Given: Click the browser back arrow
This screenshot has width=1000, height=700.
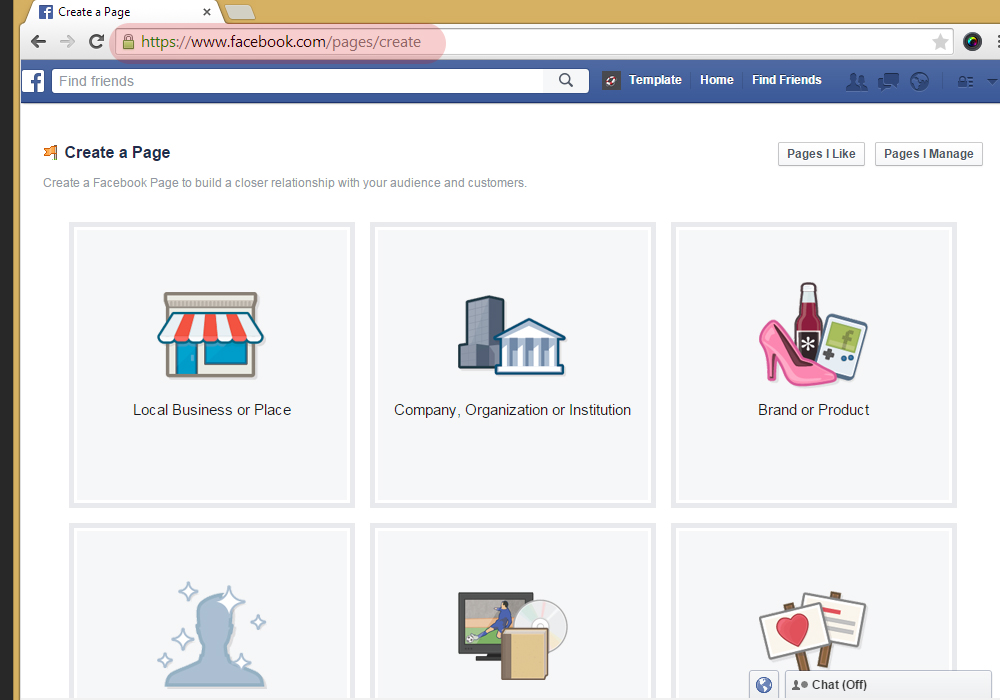Looking at the screenshot, I should tap(38, 42).
